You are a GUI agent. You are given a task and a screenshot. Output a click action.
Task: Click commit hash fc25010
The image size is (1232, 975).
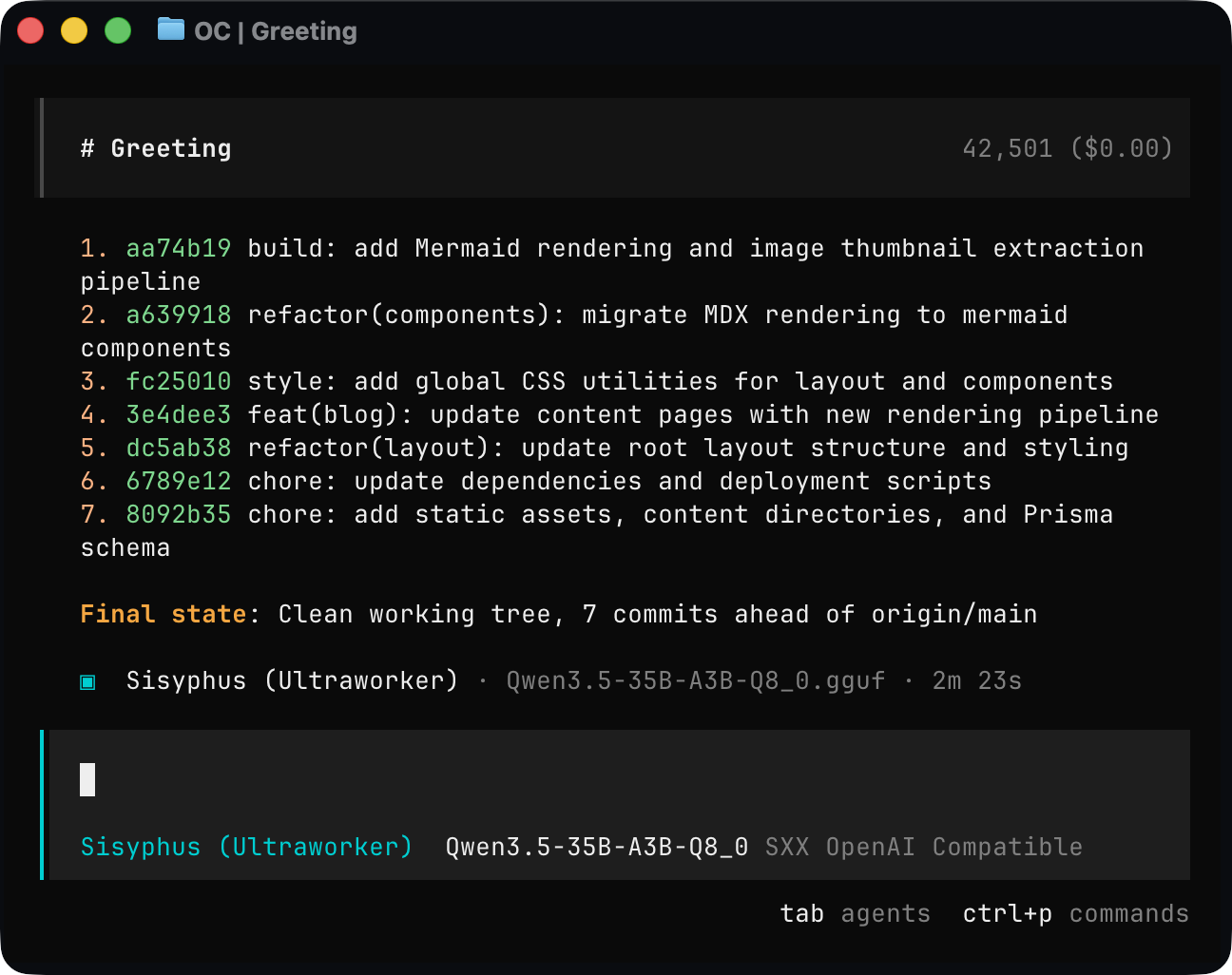(178, 381)
